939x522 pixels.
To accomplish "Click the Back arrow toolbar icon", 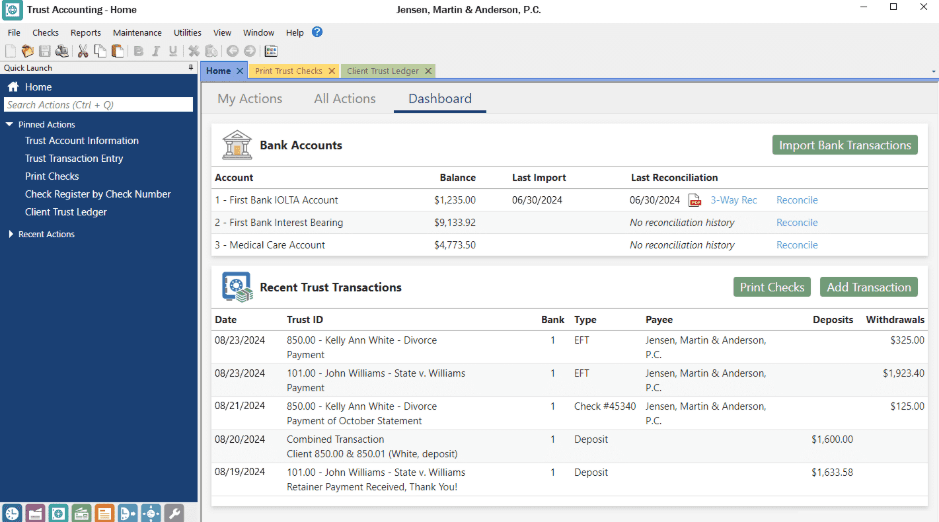I will pyautogui.click(x=232, y=51).
